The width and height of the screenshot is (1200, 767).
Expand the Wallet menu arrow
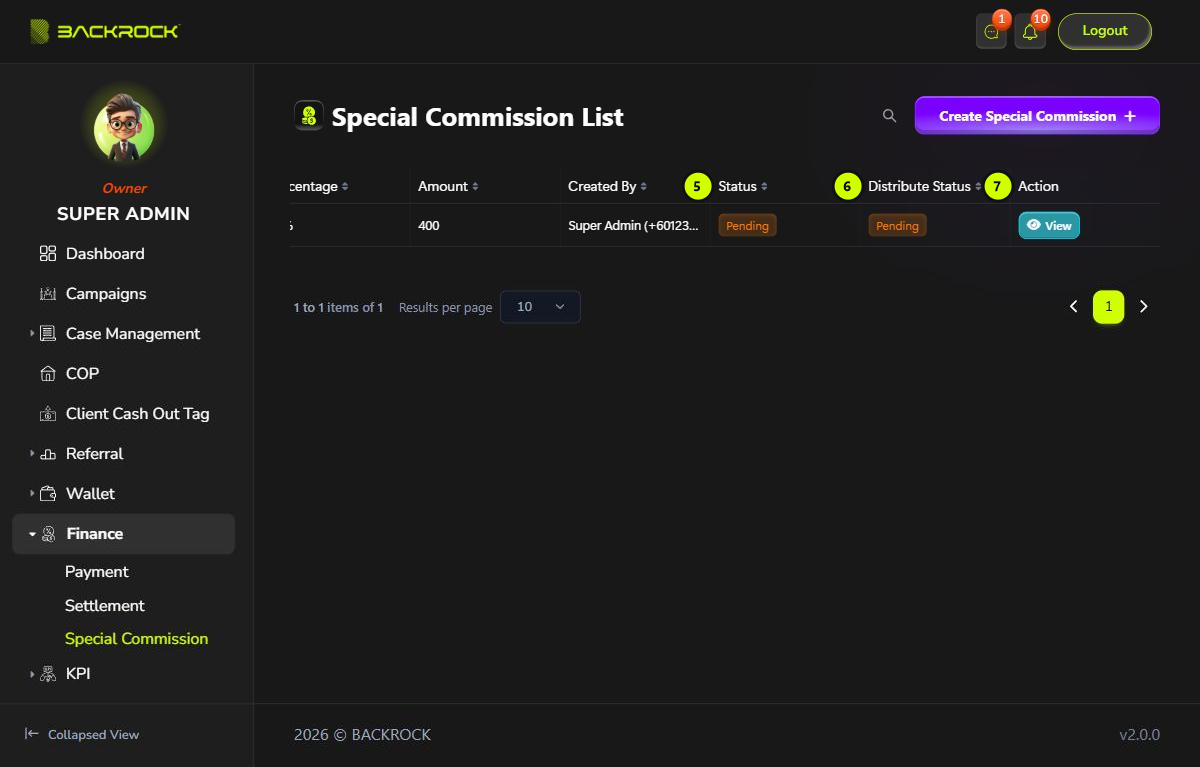32,494
